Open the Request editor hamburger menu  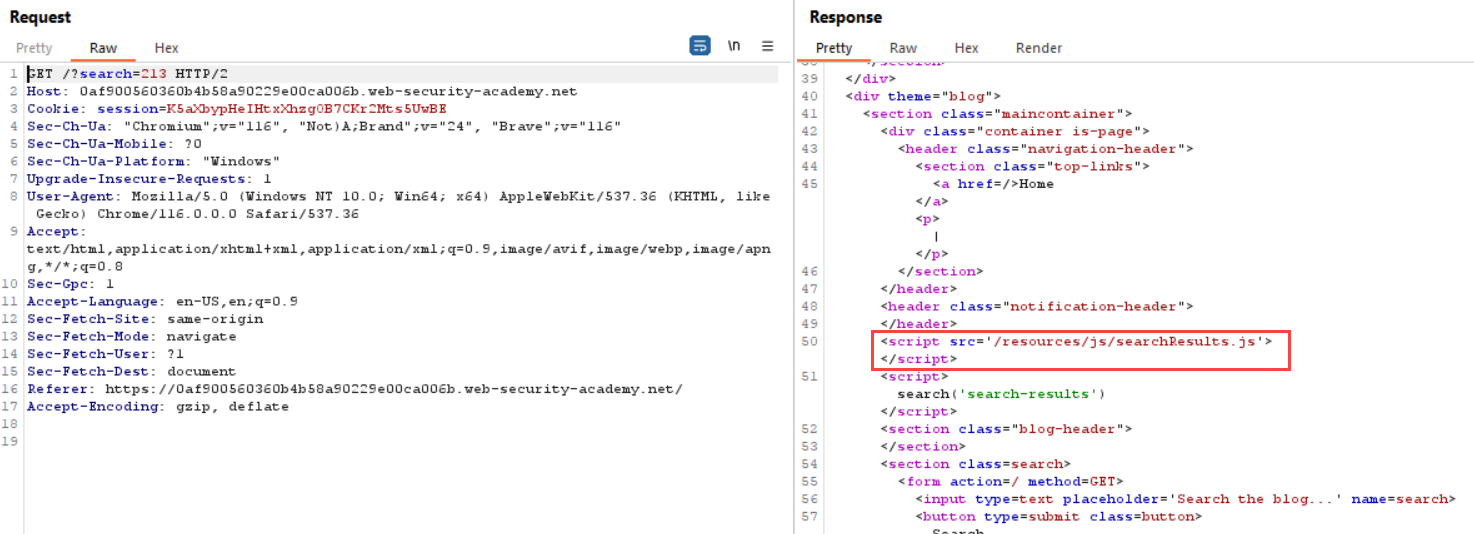[767, 46]
